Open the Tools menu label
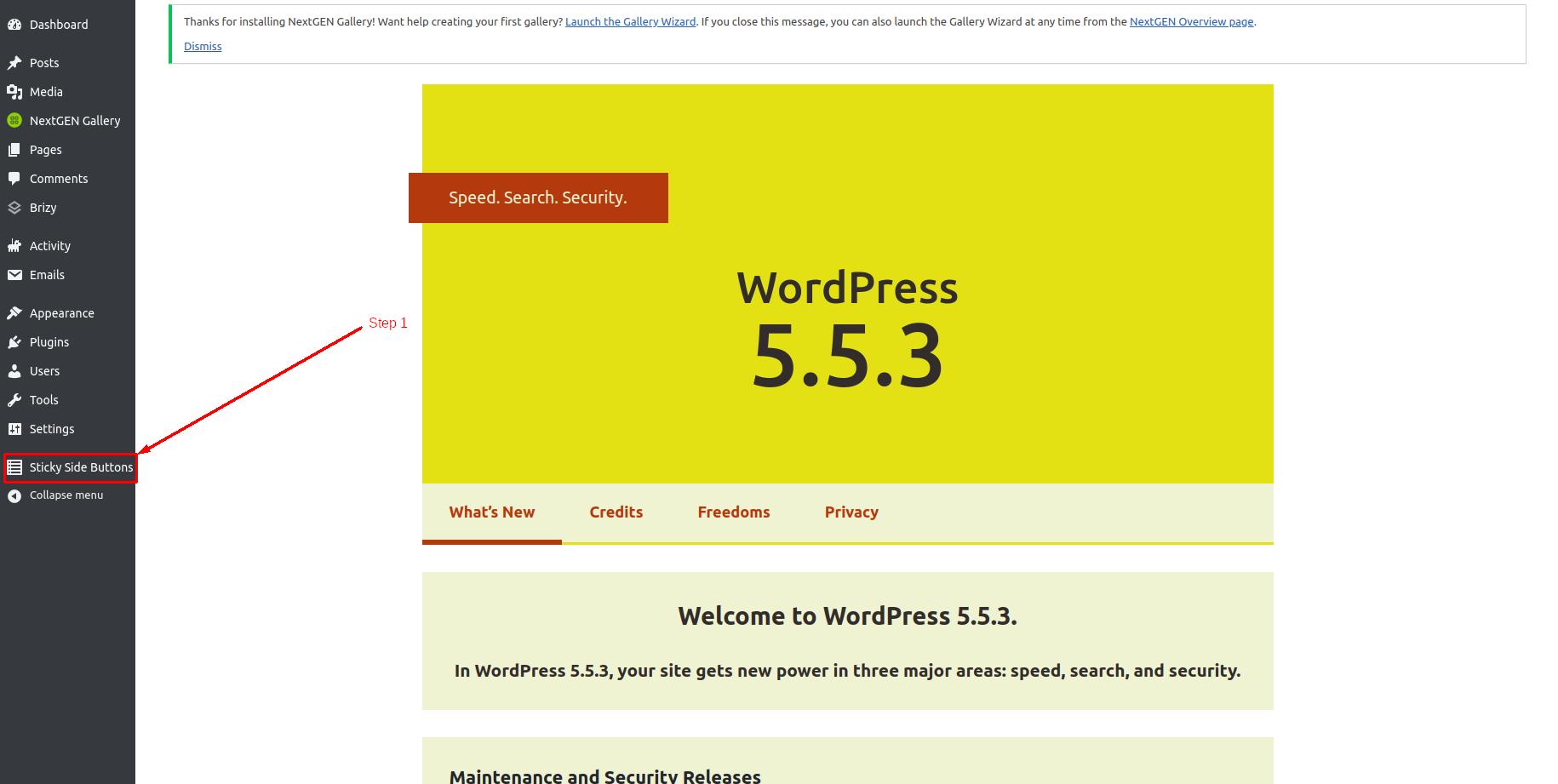This screenshot has width=1558, height=784. 44,400
